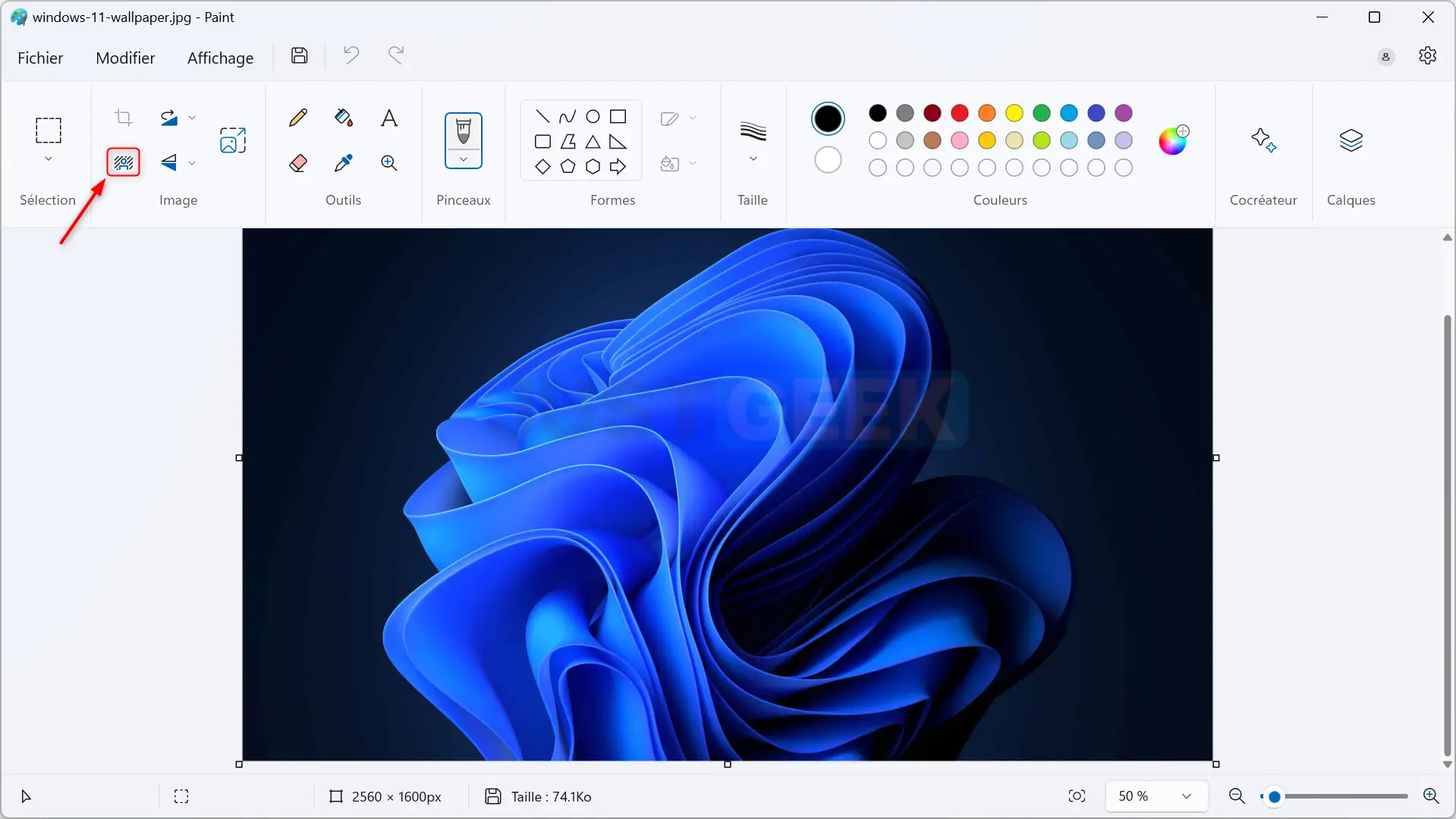1456x819 pixels.
Task: Select Color 1 primary black swatch
Action: point(828,119)
